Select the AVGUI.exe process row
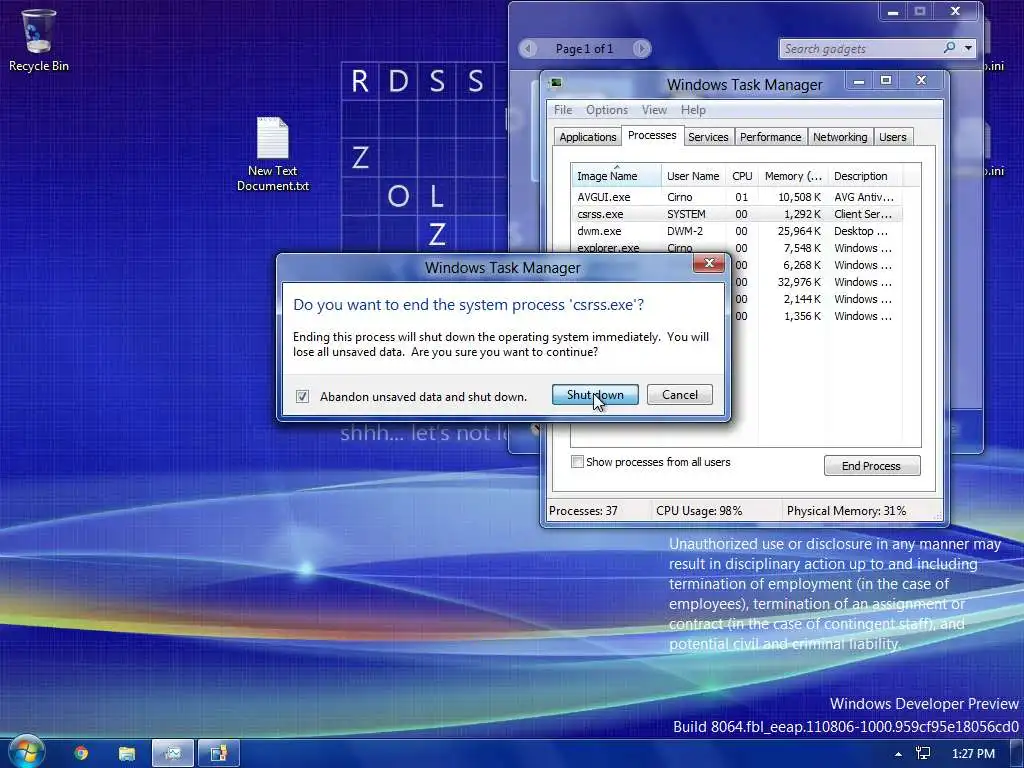Image resolution: width=1024 pixels, height=768 pixels. (736, 197)
